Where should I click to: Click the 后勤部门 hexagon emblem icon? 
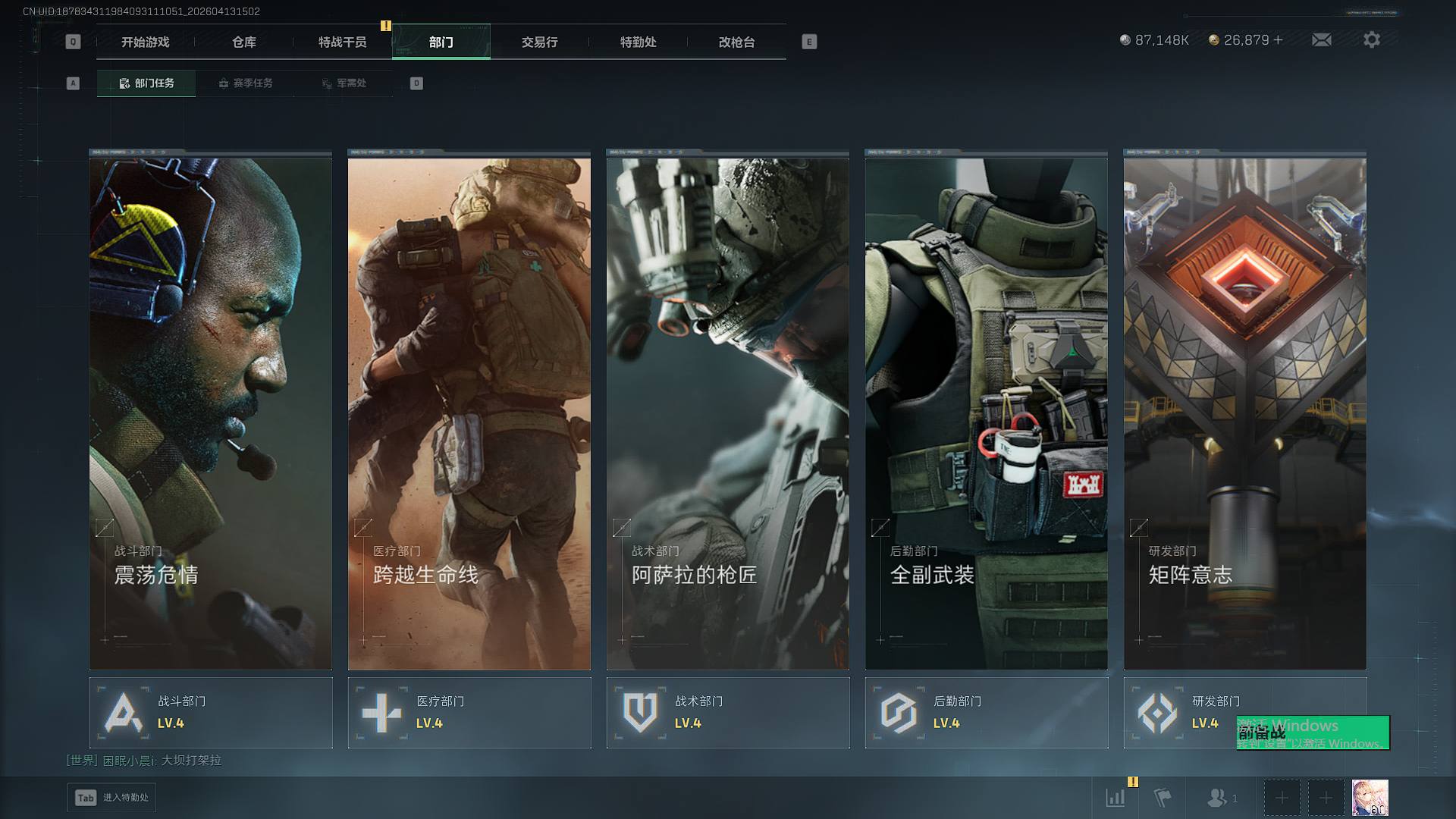coord(899,713)
